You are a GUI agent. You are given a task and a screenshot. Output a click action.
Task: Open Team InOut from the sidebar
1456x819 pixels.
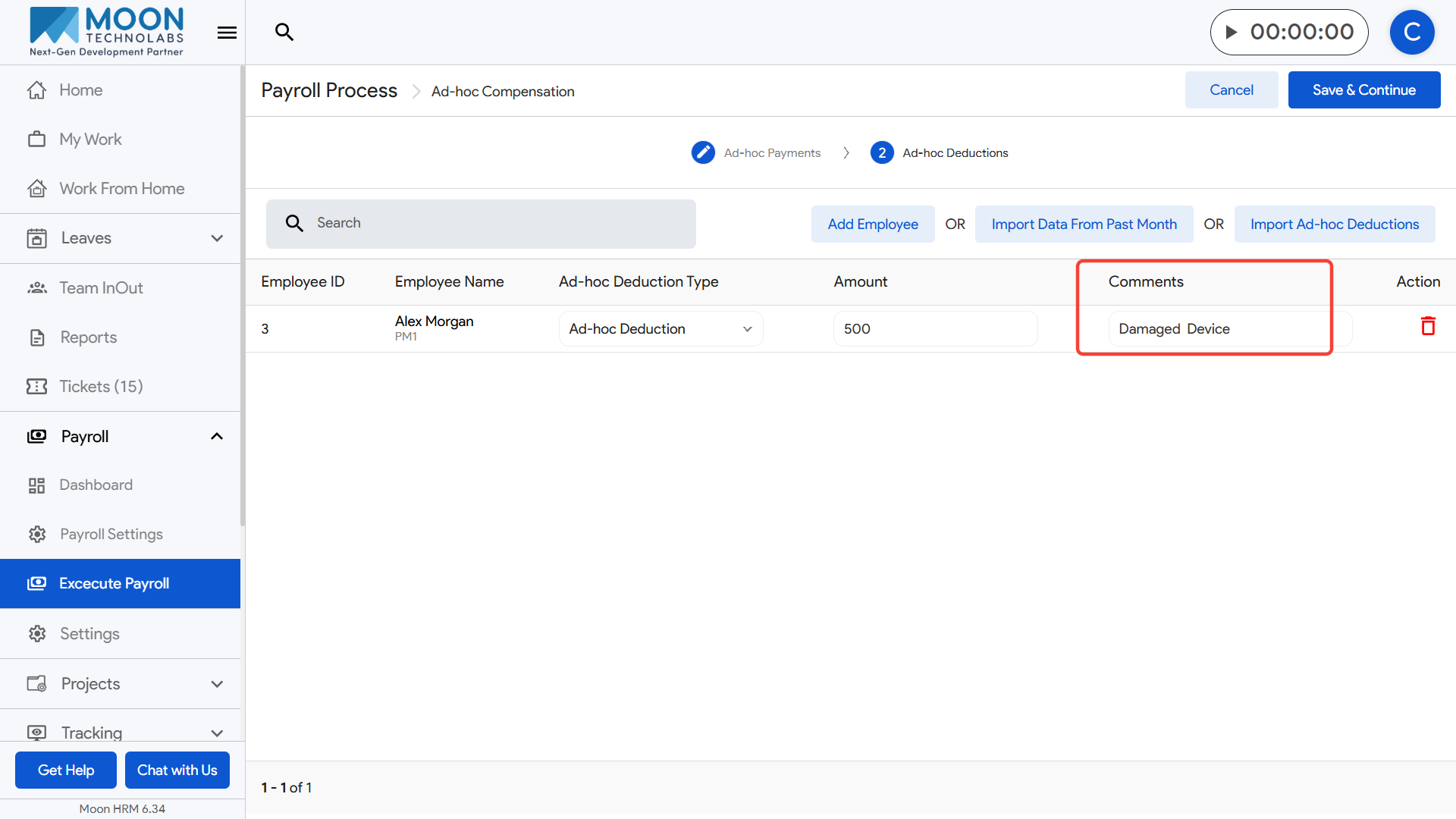pyautogui.click(x=101, y=288)
